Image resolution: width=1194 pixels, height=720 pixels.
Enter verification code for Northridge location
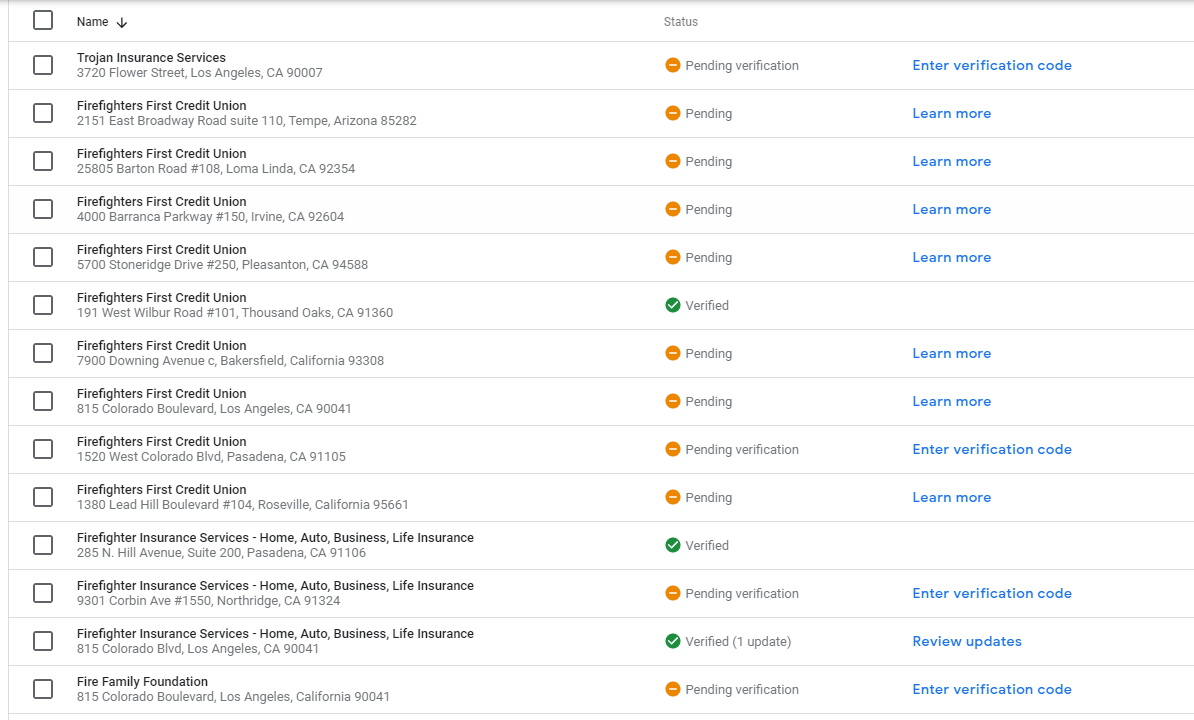click(x=991, y=593)
